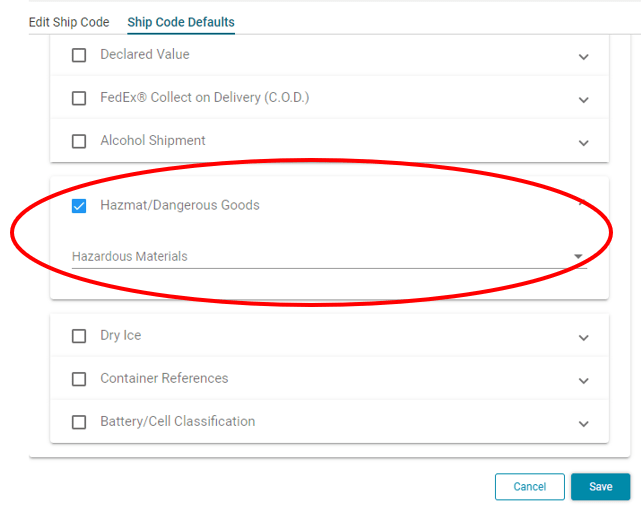Expand the Container References chevron
The image size is (641, 507).
tap(584, 381)
